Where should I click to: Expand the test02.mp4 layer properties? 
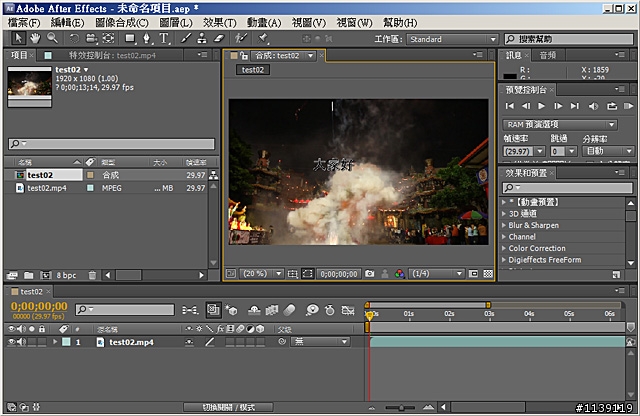56,342
